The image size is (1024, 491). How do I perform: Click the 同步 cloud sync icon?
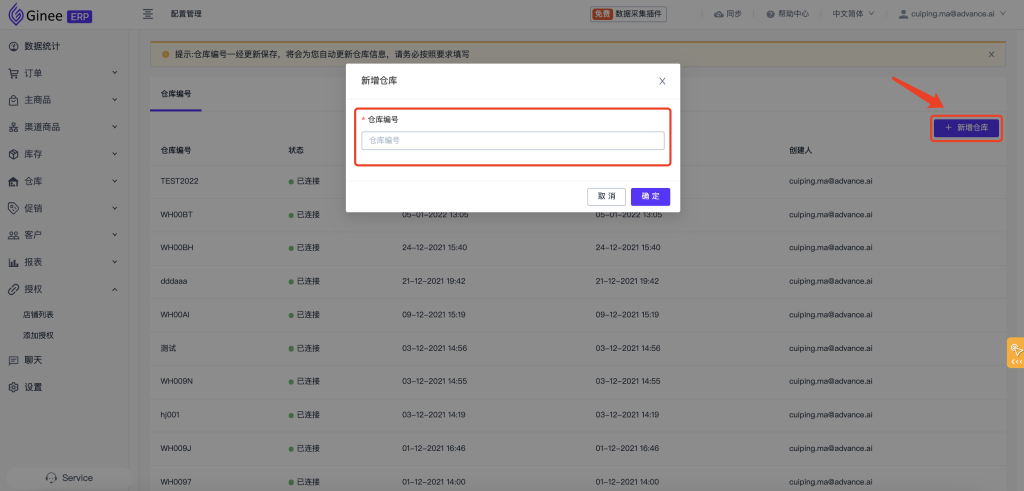click(719, 14)
